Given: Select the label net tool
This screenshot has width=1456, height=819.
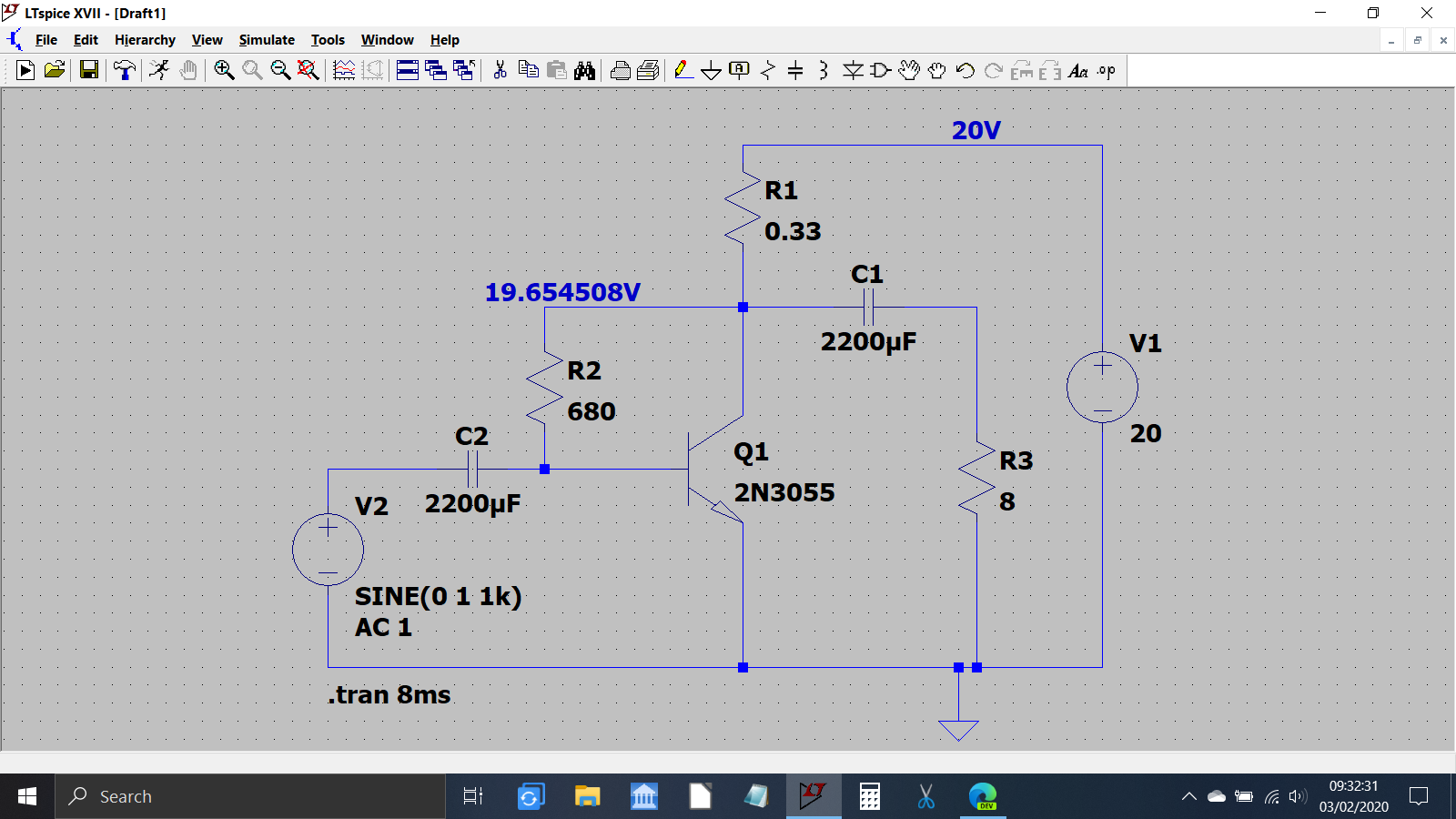Looking at the screenshot, I should point(740,70).
